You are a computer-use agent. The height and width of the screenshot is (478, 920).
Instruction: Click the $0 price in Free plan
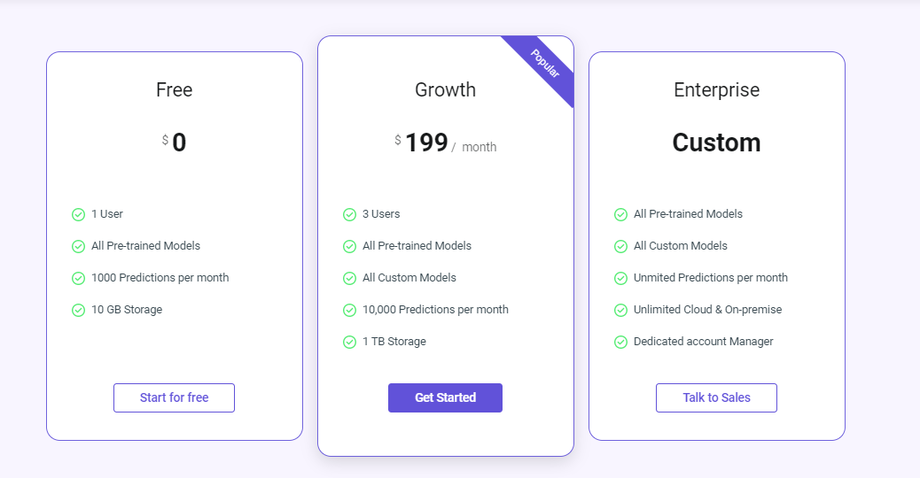(x=175, y=143)
